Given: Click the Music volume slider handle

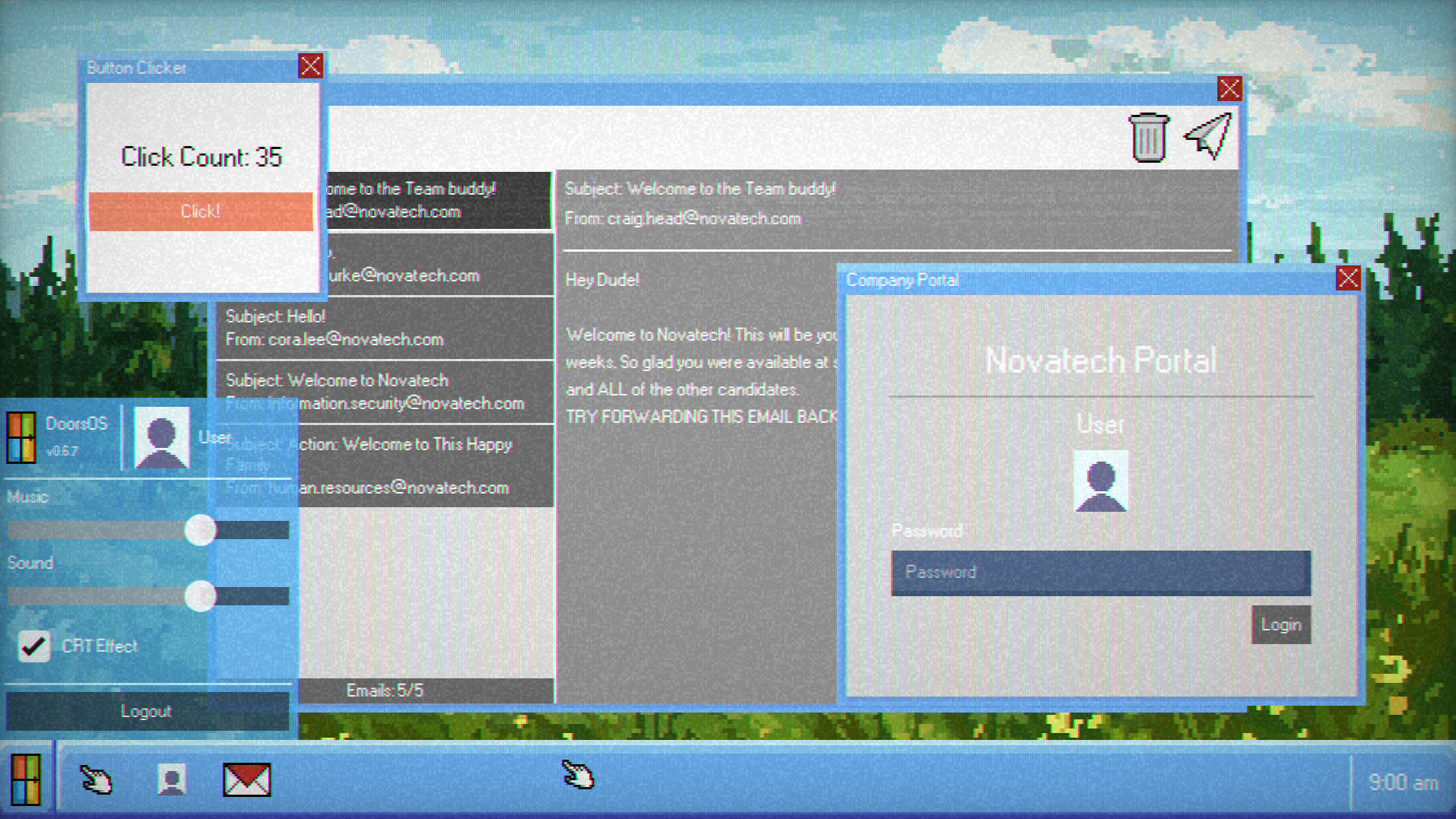Looking at the screenshot, I should [201, 530].
